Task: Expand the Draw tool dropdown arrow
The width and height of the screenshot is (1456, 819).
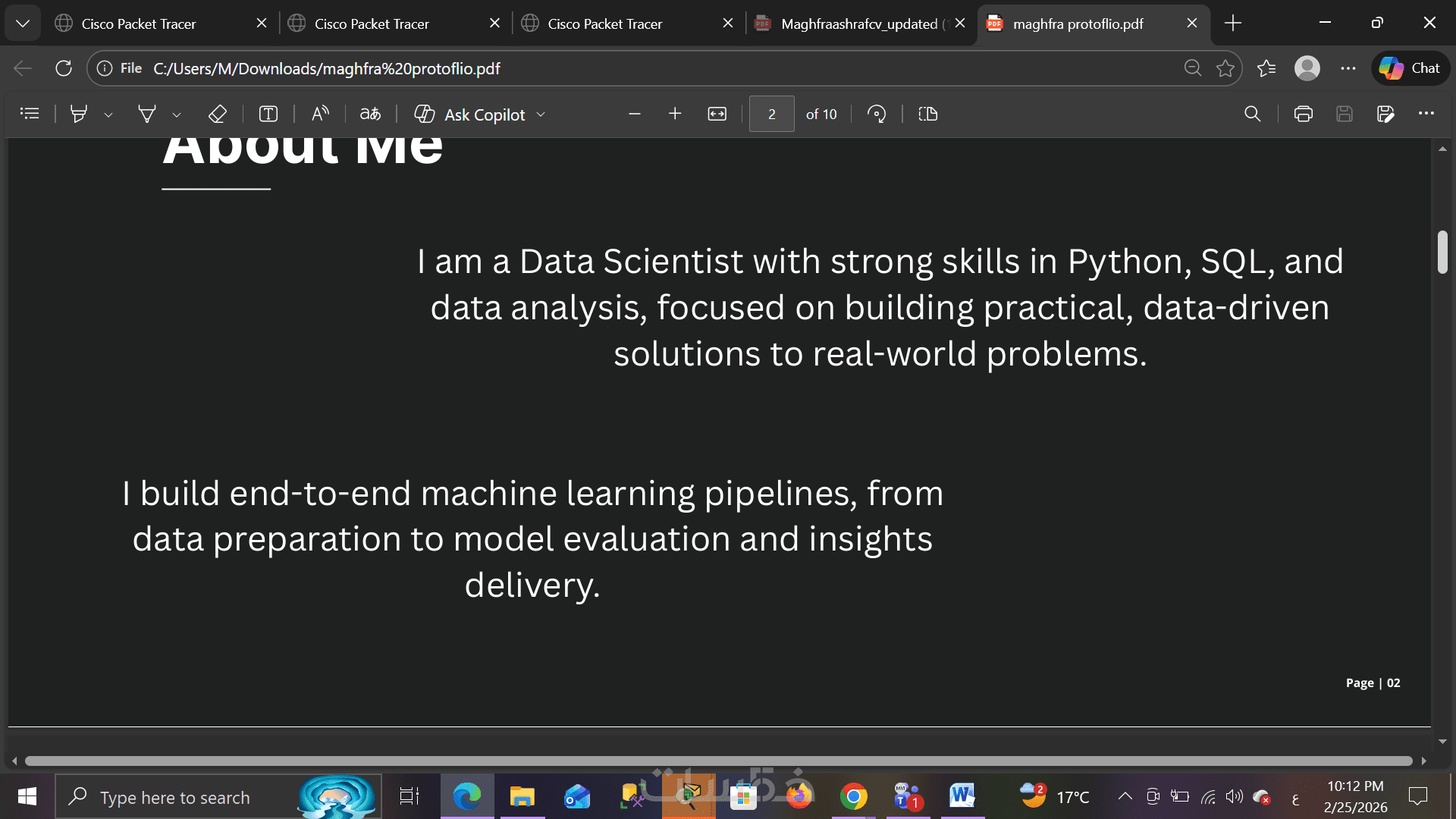Action: pos(177,115)
